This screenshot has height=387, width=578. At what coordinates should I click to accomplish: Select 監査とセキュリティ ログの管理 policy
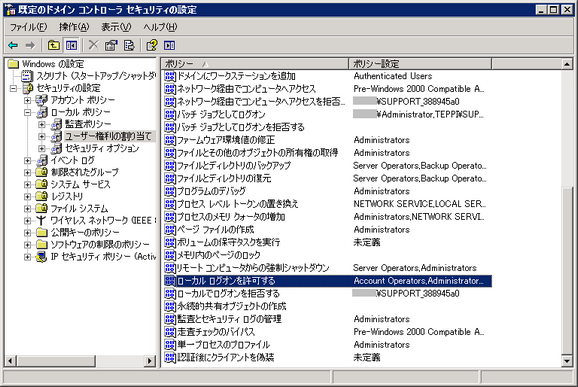(229, 319)
